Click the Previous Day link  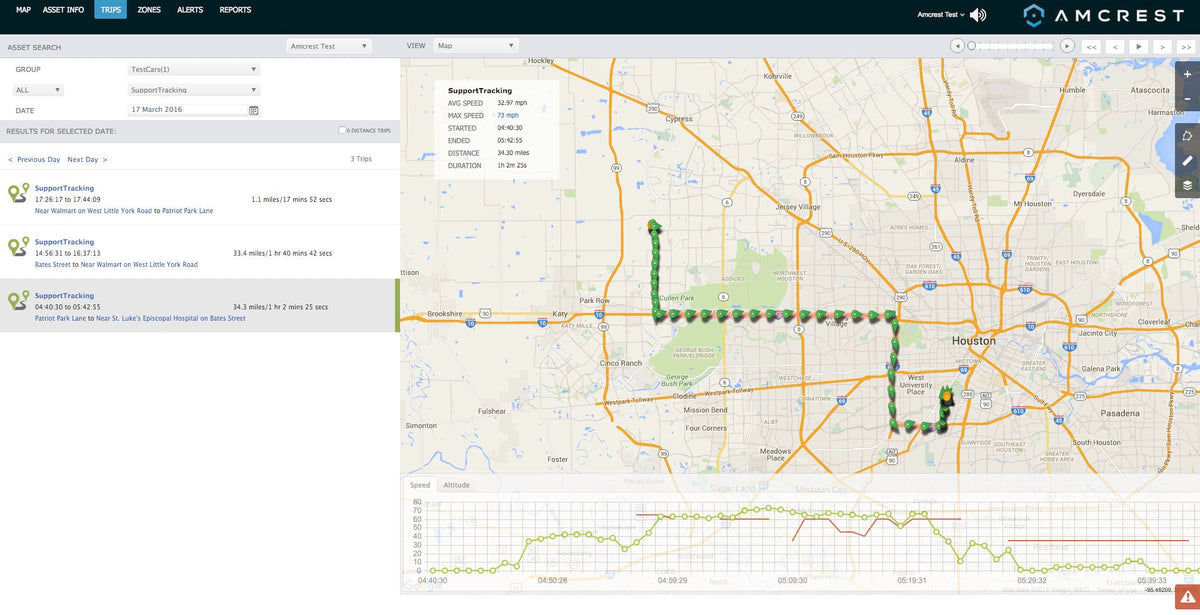click(x=38, y=160)
